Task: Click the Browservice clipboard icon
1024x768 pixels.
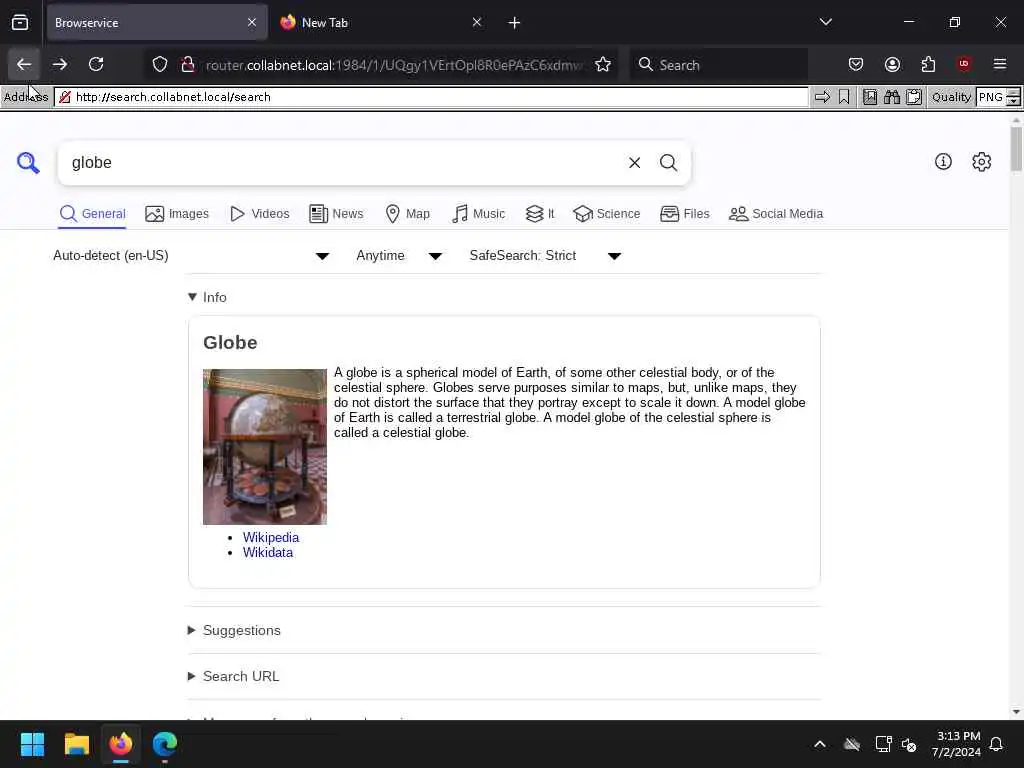Action: click(x=914, y=97)
